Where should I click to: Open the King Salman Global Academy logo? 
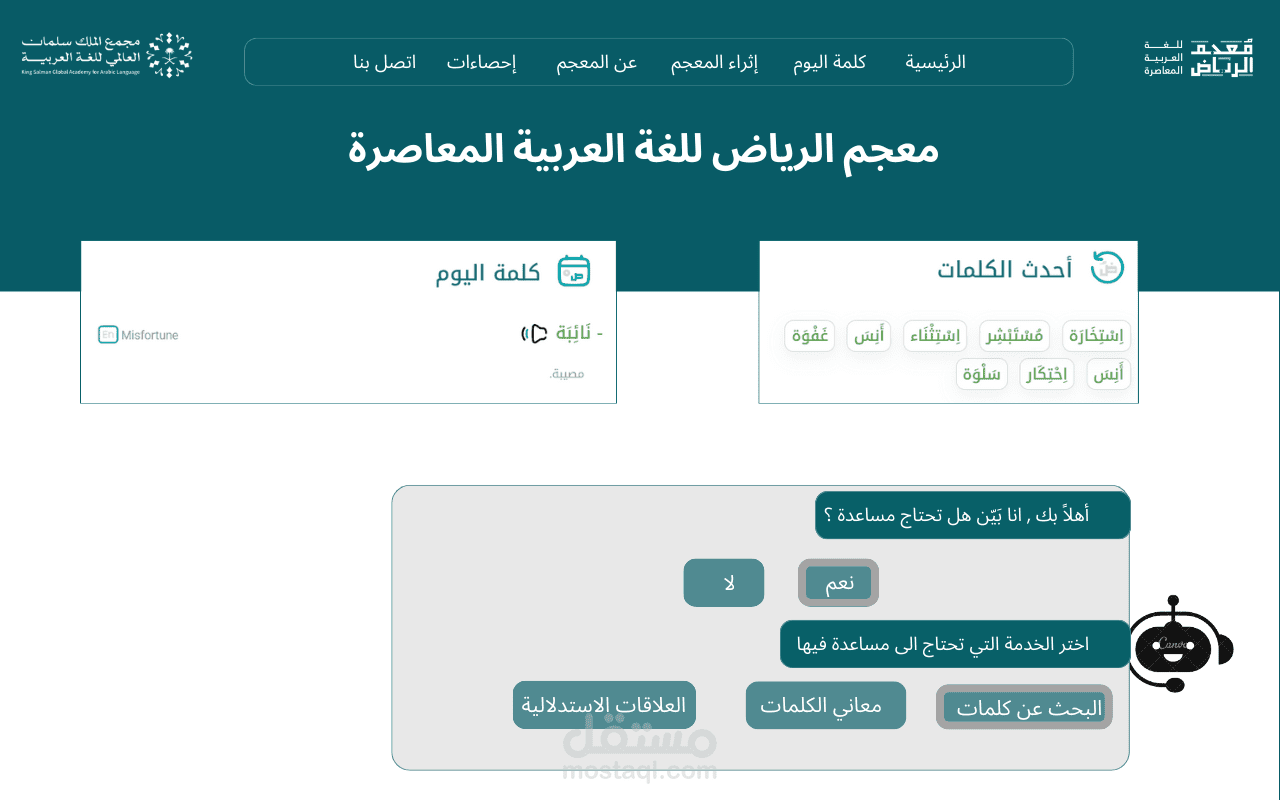click(x=107, y=55)
